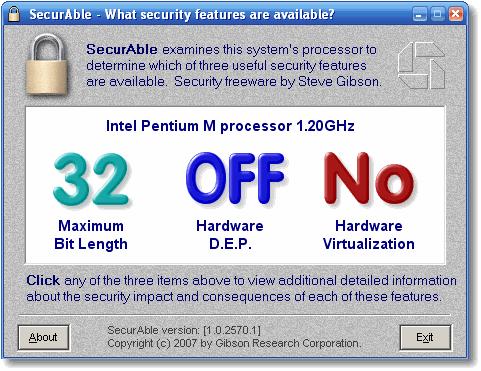Select the Maximum Bit Length label
This screenshot has width=481, height=371.
click(x=91, y=235)
